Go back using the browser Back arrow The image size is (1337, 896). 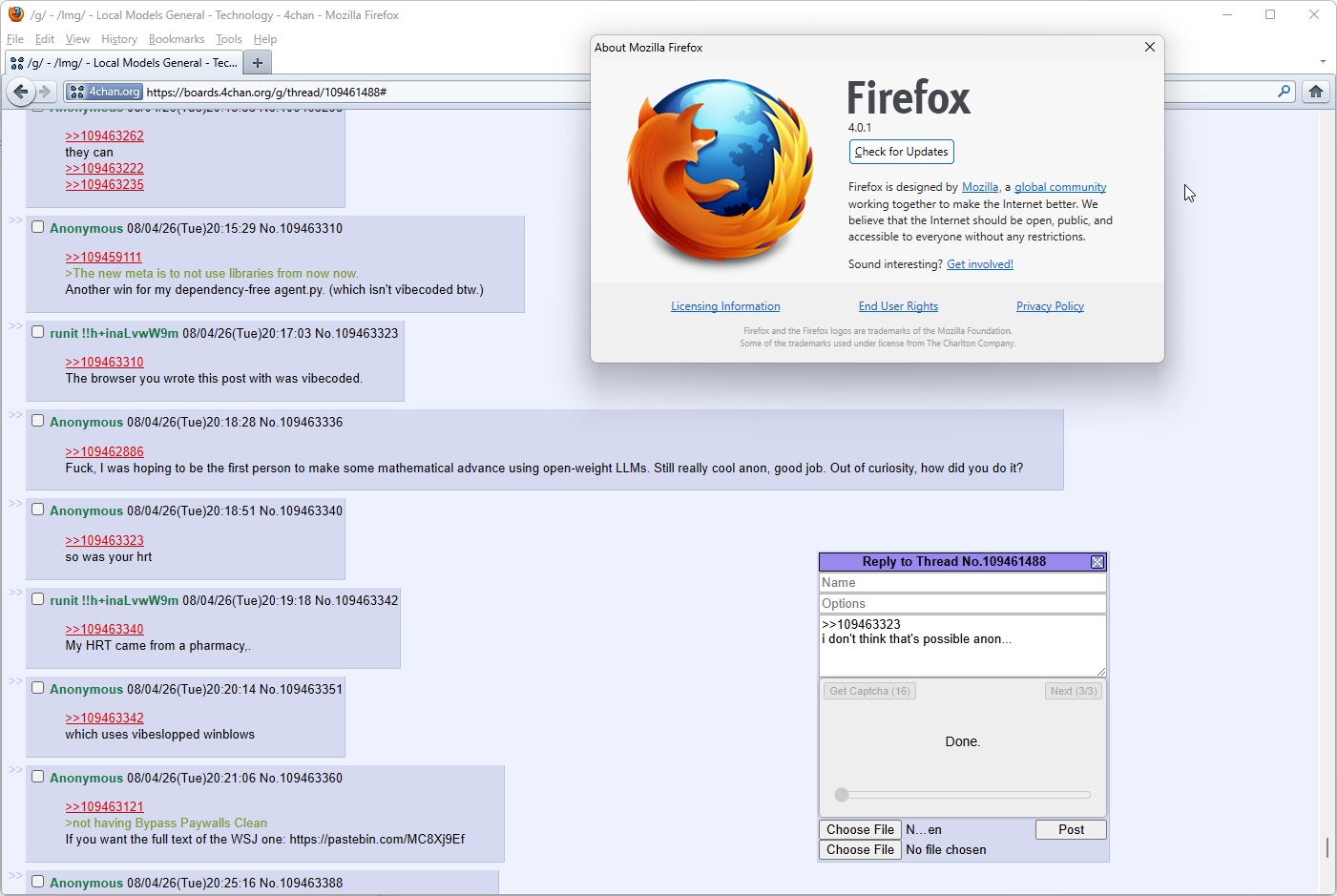(x=21, y=92)
